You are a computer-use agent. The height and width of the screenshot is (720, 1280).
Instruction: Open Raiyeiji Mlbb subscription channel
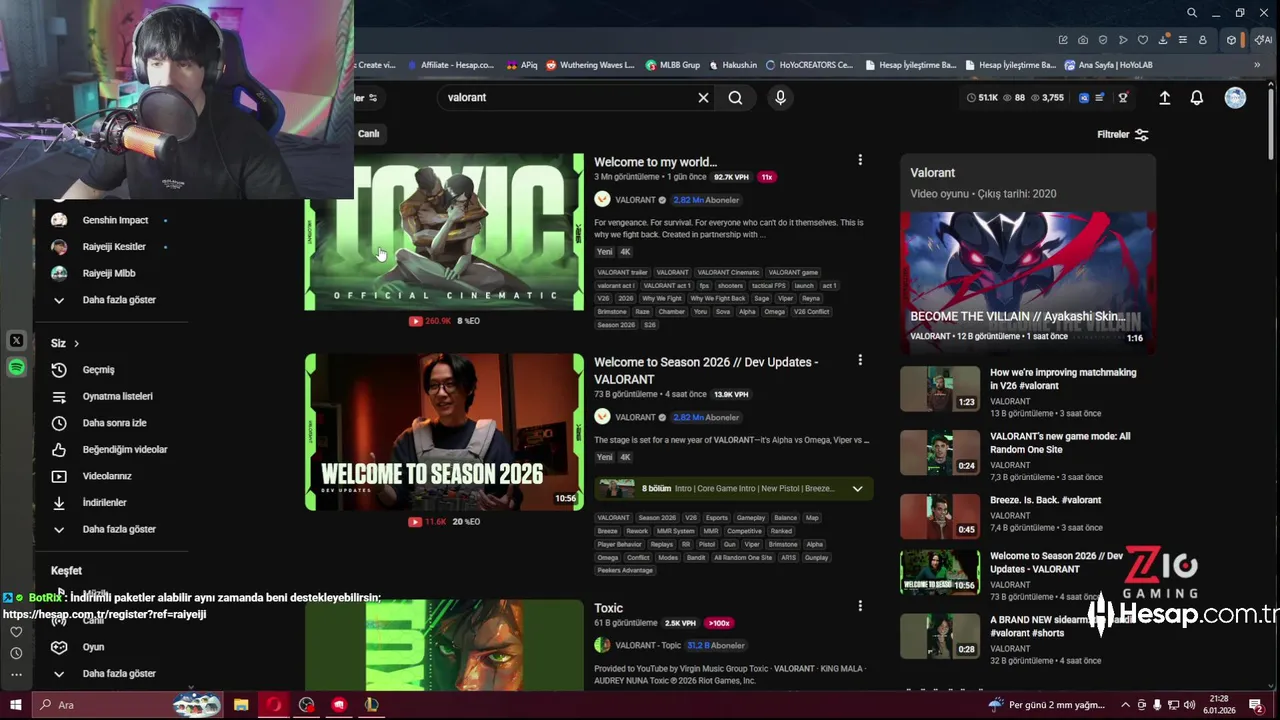click(109, 273)
